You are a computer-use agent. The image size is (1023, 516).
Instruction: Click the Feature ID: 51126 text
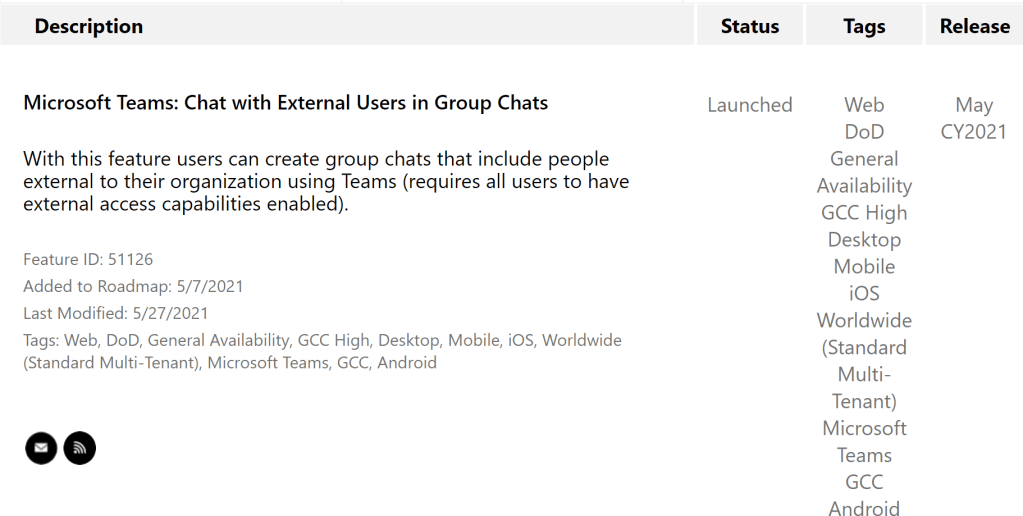point(88,260)
